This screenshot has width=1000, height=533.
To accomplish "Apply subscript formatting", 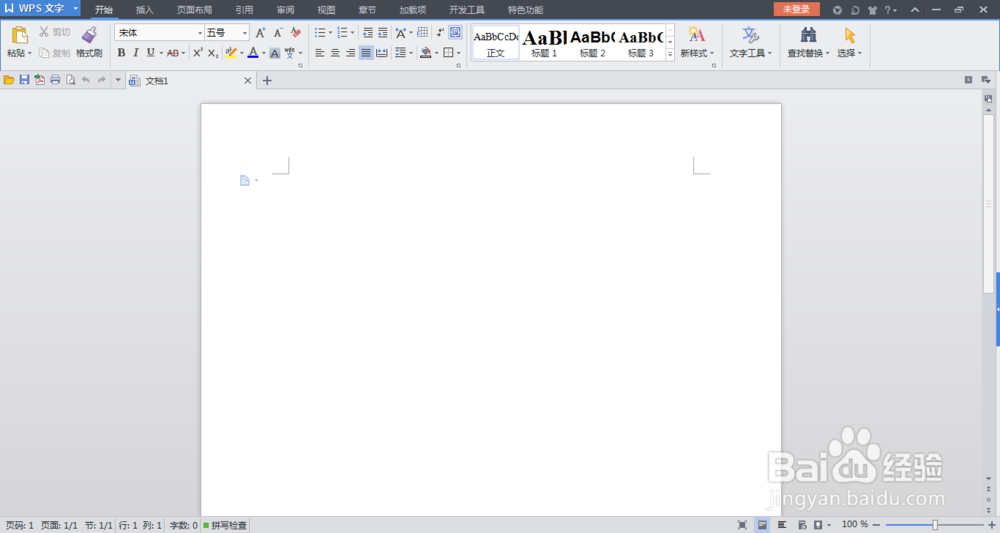I will pyautogui.click(x=213, y=53).
